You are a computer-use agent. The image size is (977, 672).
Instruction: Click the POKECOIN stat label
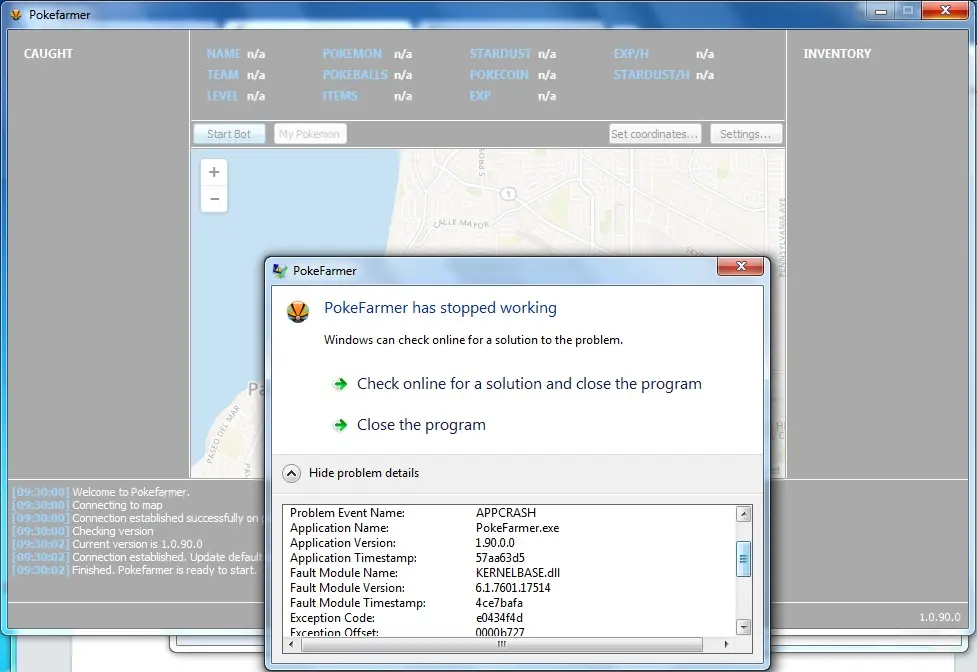(x=498, y=75)
